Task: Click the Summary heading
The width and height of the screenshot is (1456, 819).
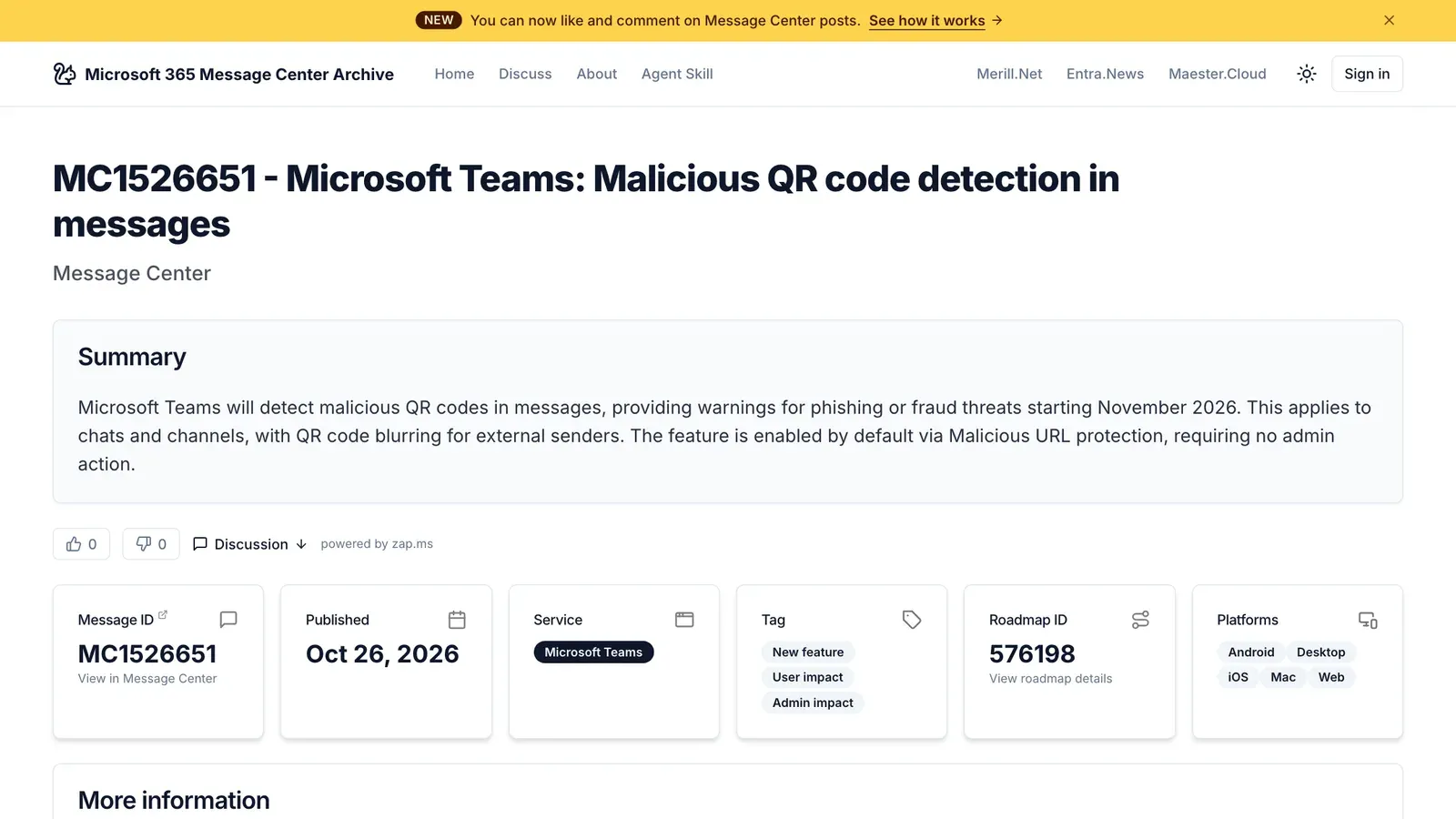Action: coord(132,357)
